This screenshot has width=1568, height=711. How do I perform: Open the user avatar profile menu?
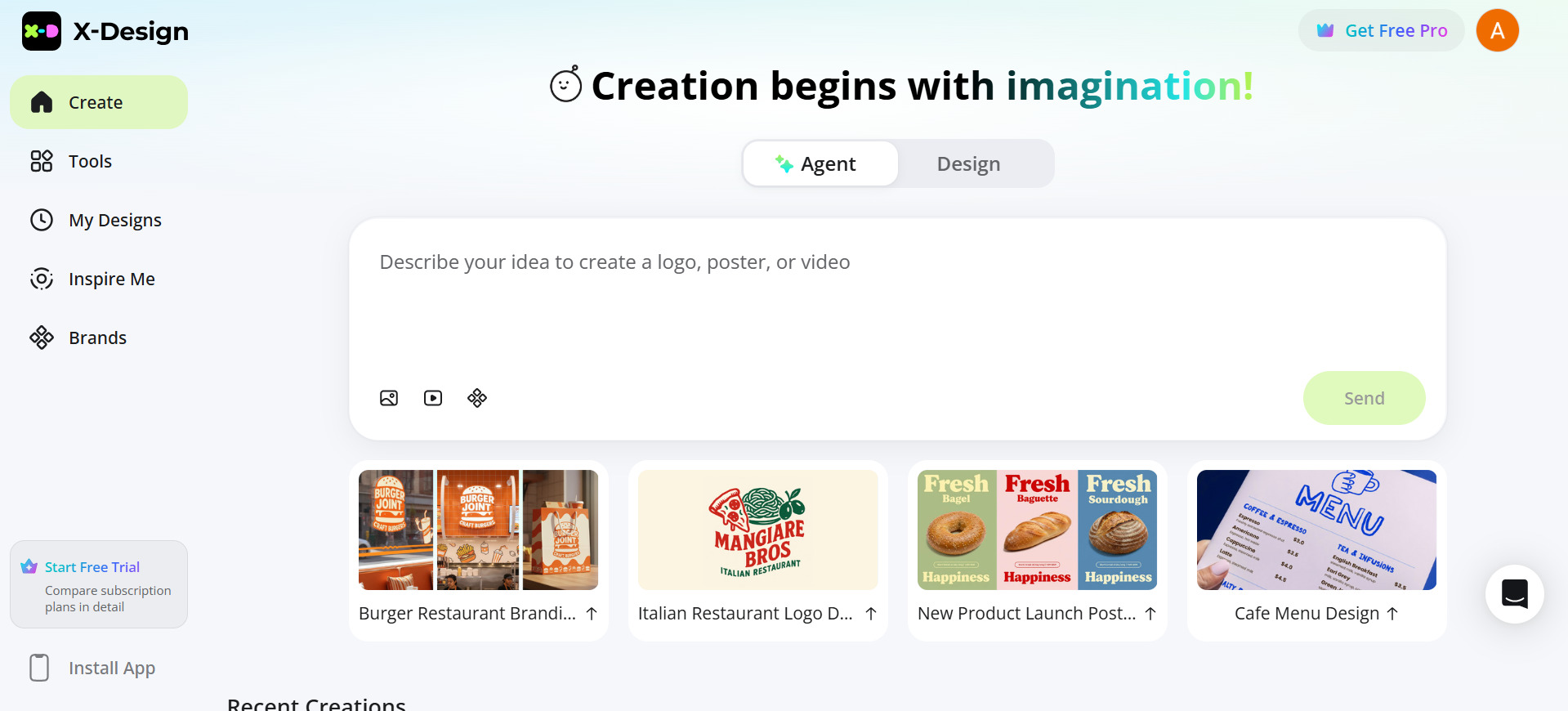coord(1497,31)
